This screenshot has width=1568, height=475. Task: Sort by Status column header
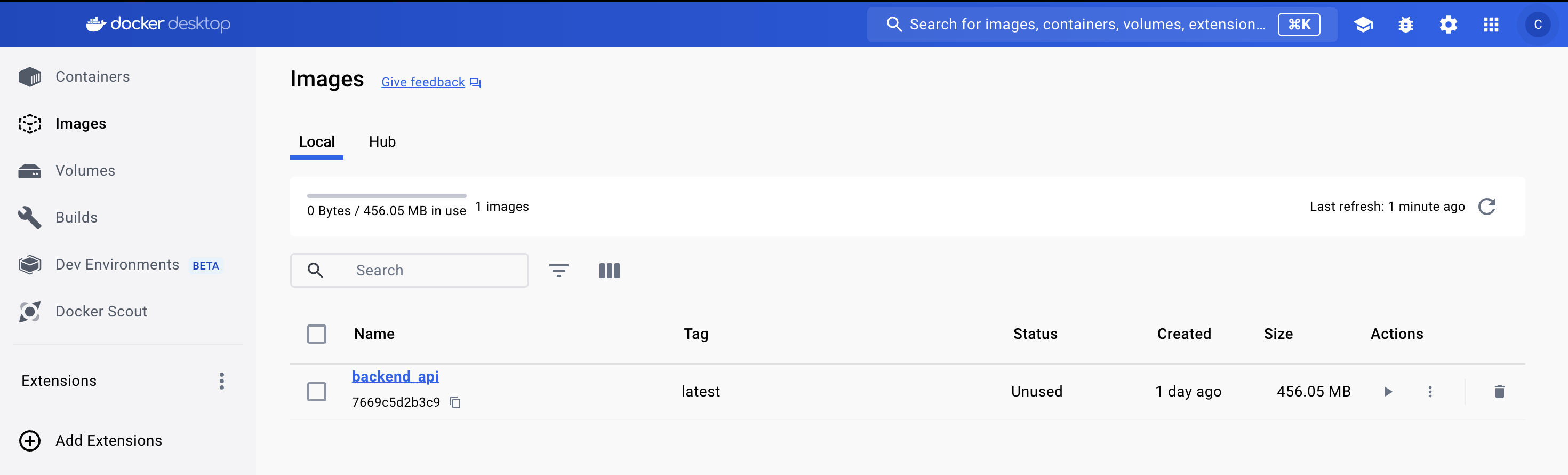[1035, 334]
